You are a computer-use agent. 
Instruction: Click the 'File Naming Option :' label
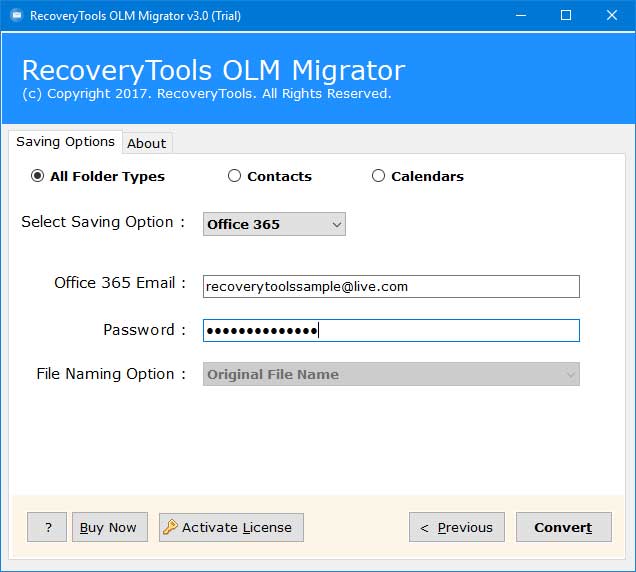pyautogui.click(x=111, y=374)
